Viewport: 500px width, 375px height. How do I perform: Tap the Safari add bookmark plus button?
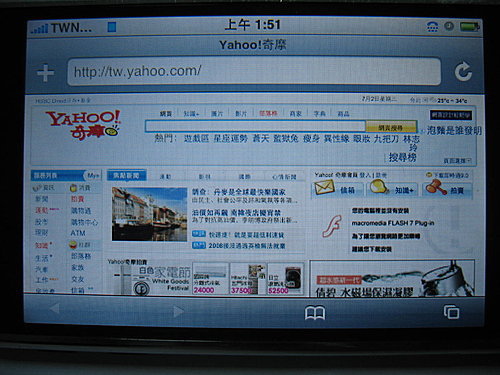[x=46, y=73]
